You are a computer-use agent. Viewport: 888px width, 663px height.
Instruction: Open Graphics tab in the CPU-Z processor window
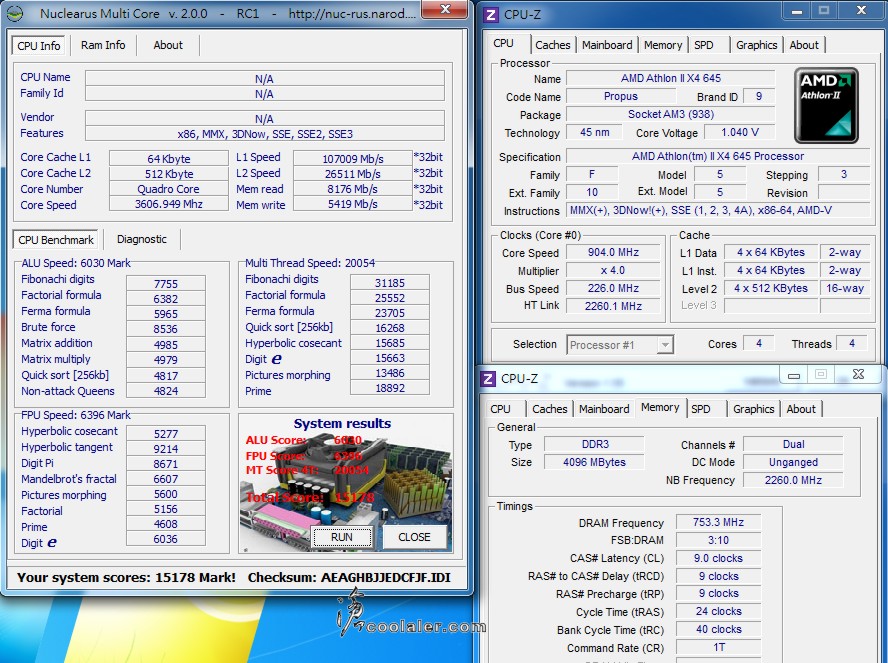(x=757, y=45)
